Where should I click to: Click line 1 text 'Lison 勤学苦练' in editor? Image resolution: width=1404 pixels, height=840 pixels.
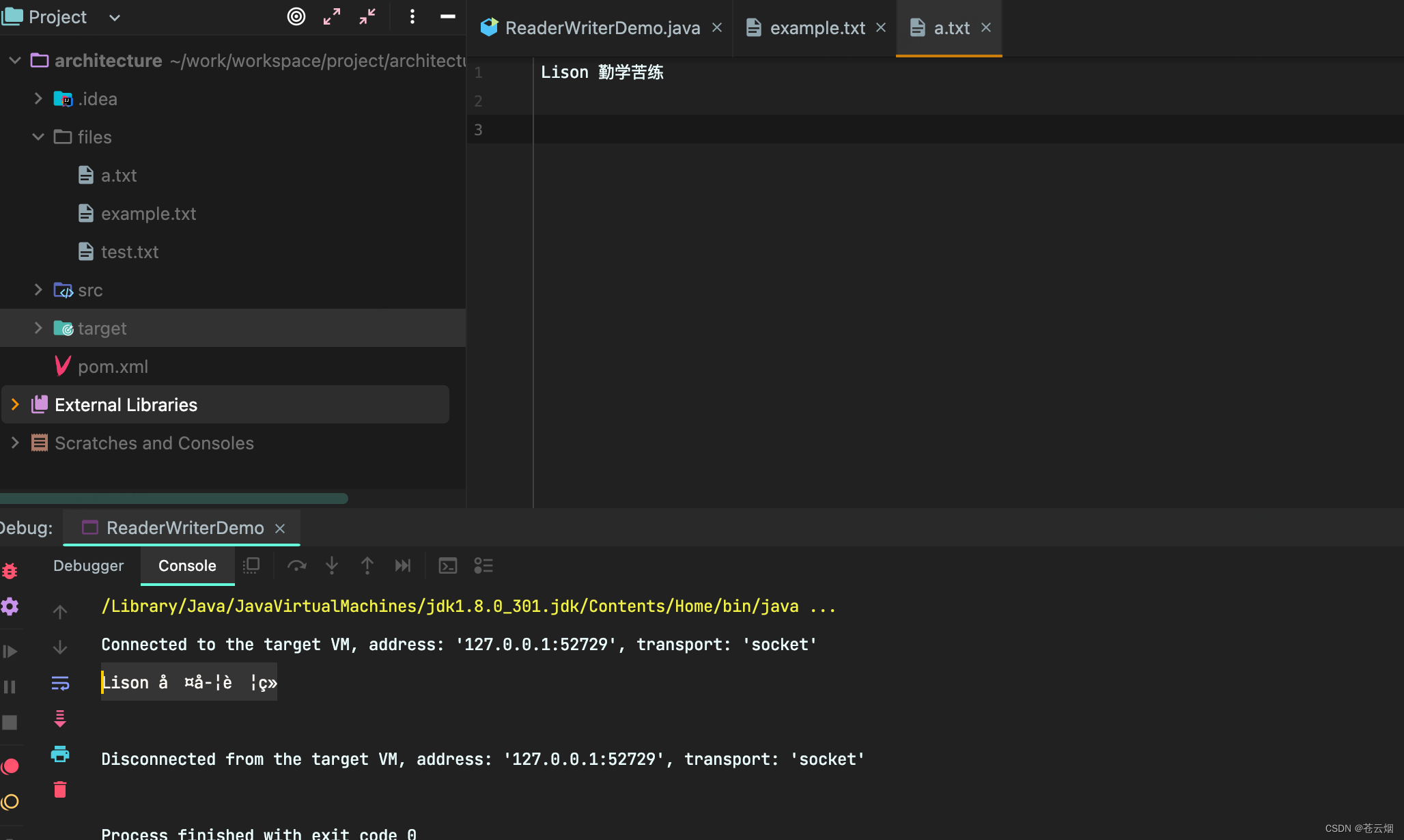pos(602,72)
